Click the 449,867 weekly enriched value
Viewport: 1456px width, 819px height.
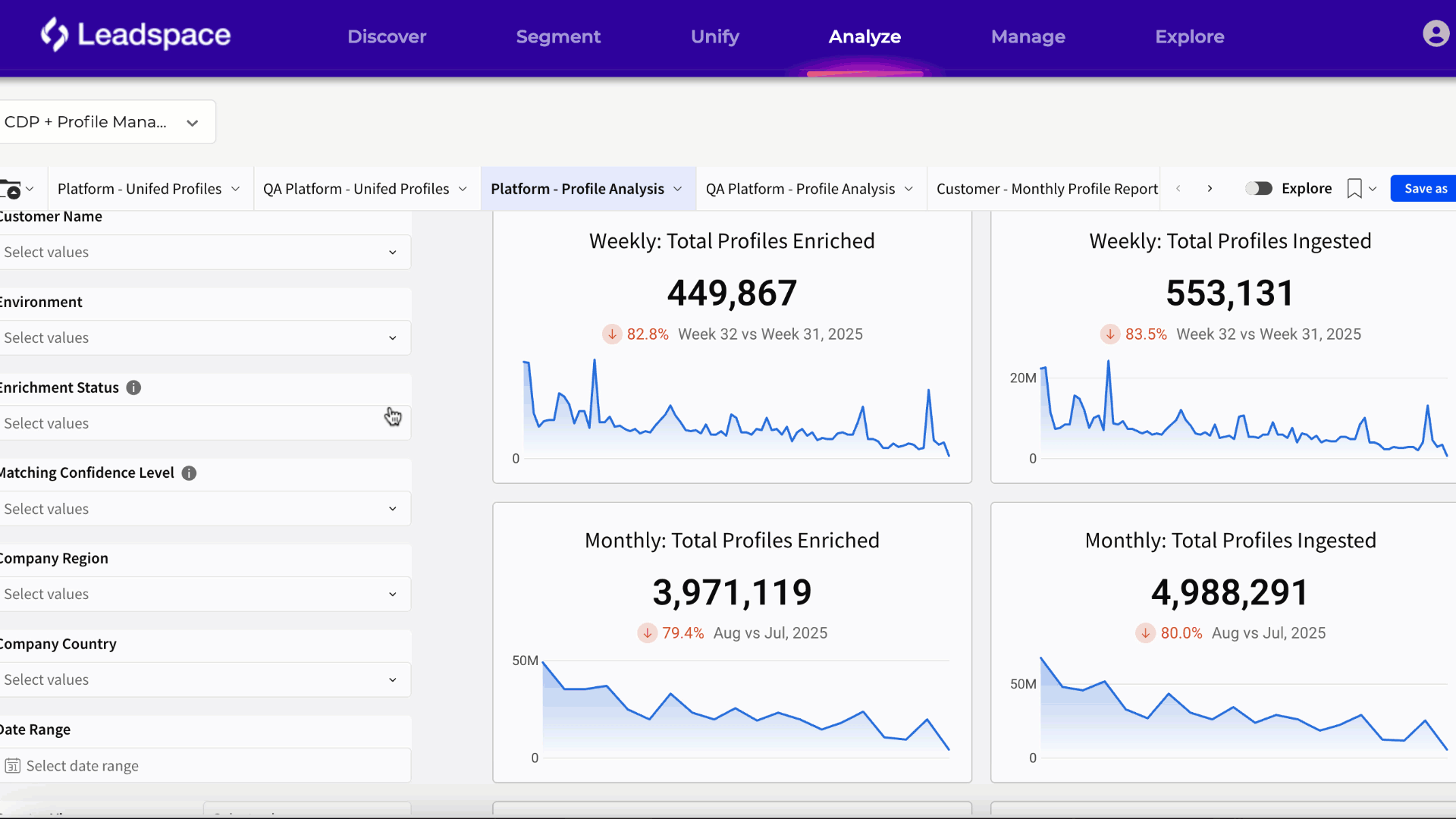(732, 293)
